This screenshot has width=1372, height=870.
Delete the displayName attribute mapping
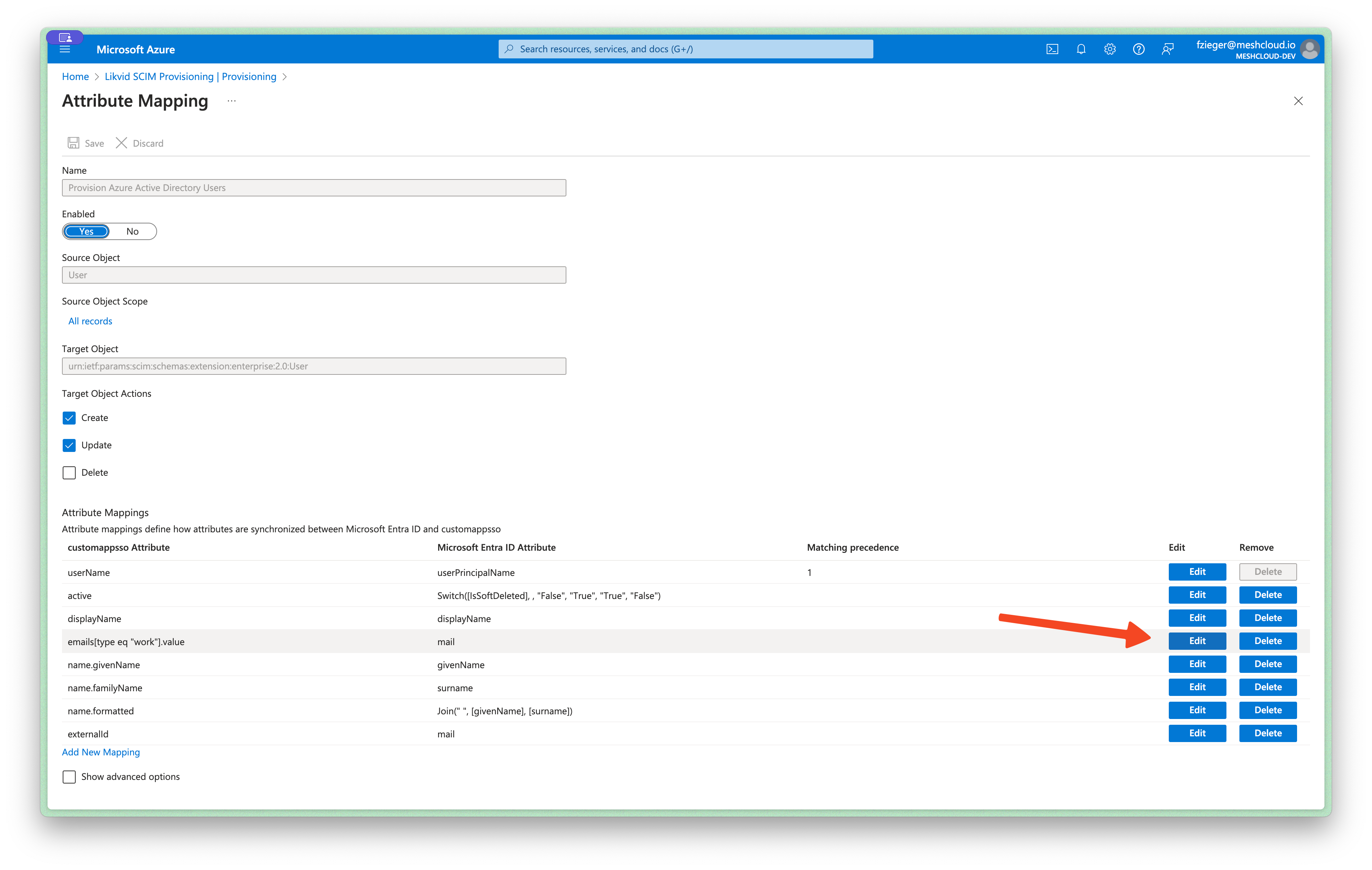tap(1267, 618)
